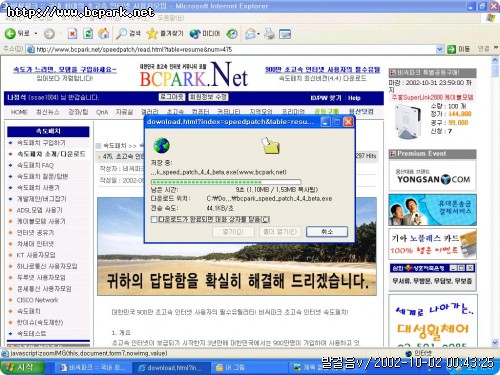Viewport: 500px width, 375px height.
Task: Click the ID/PW 찾기 link
Action: 326,98
